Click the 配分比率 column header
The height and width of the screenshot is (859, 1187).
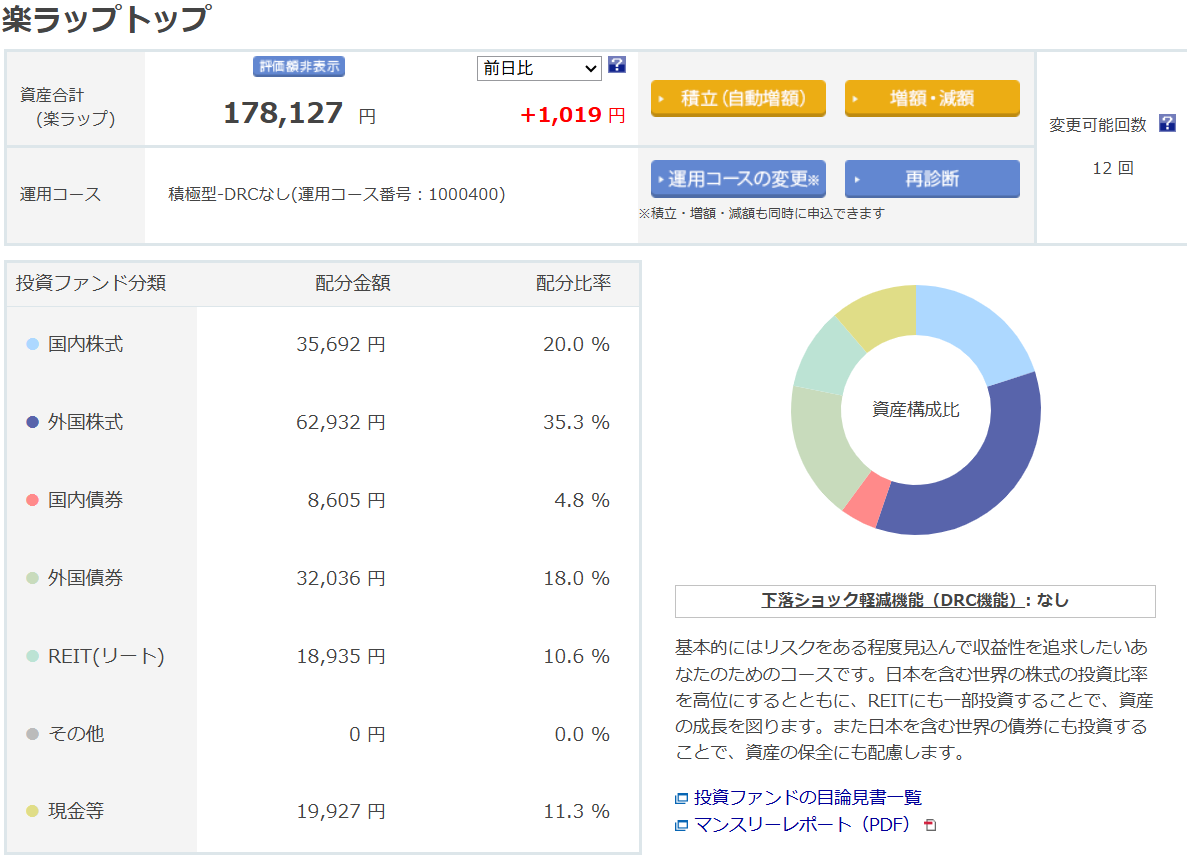573,283
